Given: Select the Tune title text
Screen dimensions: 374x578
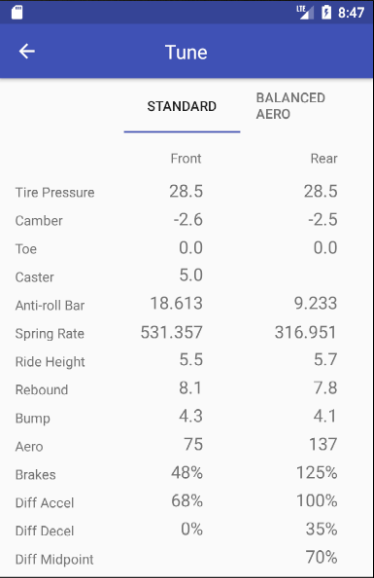Looking at the screenshot, I should tap(186, 52).
